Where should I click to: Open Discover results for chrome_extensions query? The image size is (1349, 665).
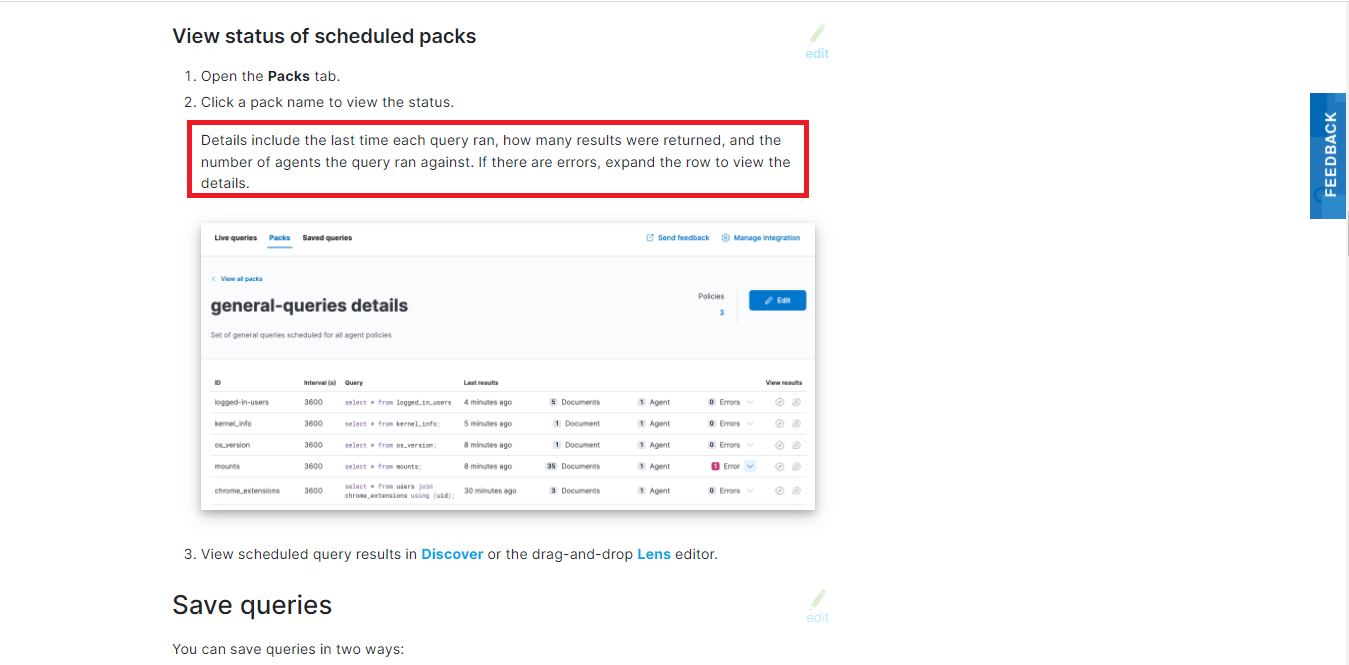[x=779, y=490]
